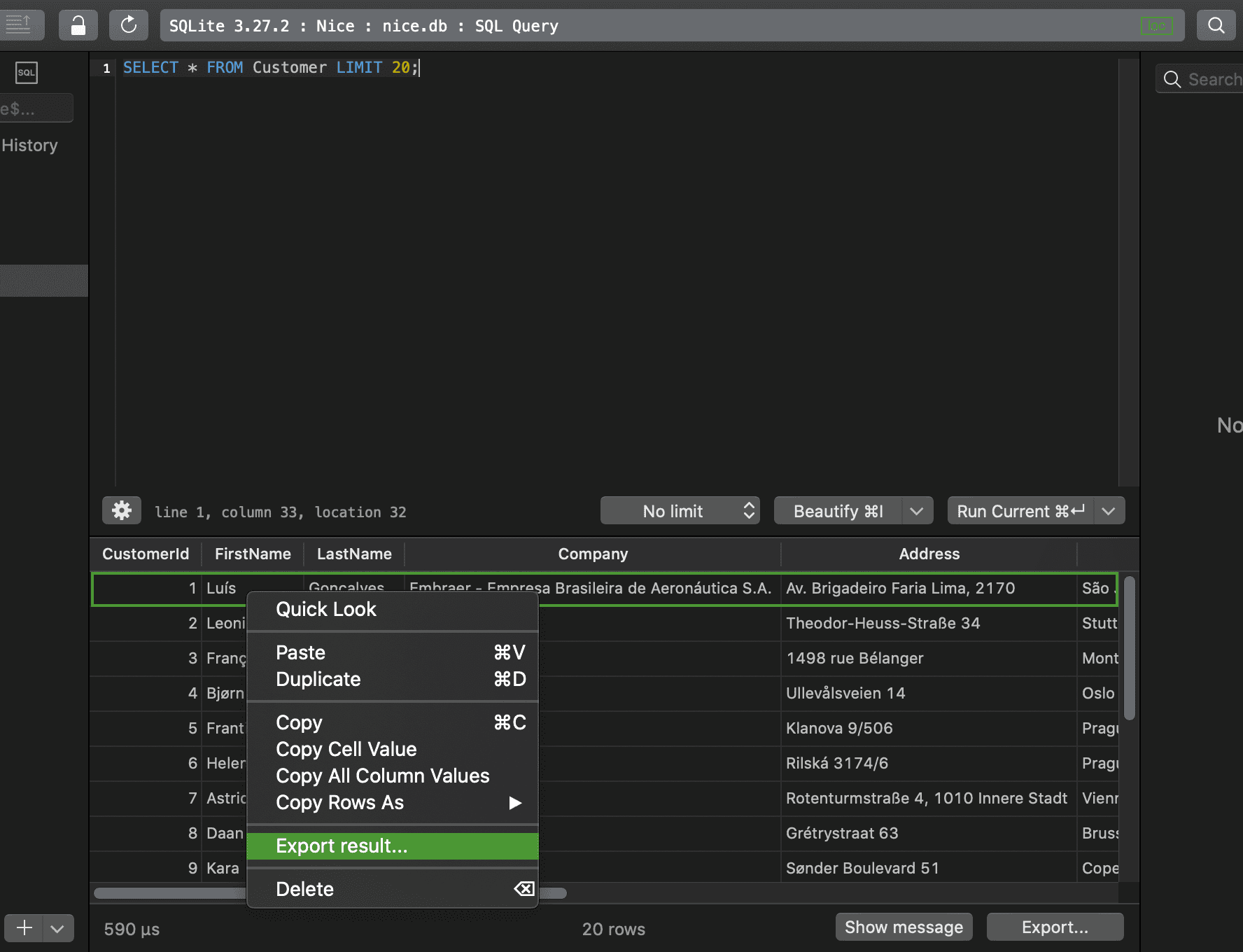Click Copy in the context menu
The width and height of the screenshot is (1243, 952).
393,722
